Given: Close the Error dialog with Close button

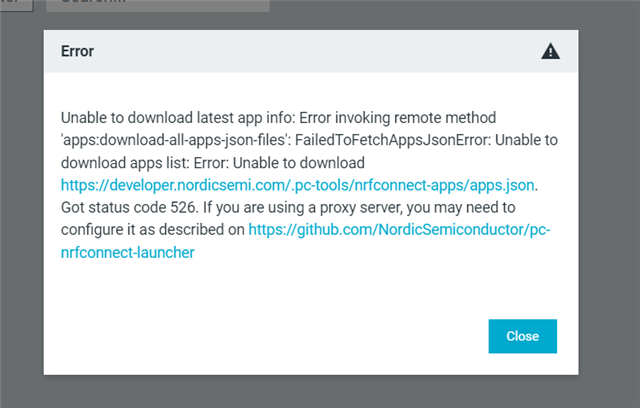Looking at the screenshot, I should point(522,336).
